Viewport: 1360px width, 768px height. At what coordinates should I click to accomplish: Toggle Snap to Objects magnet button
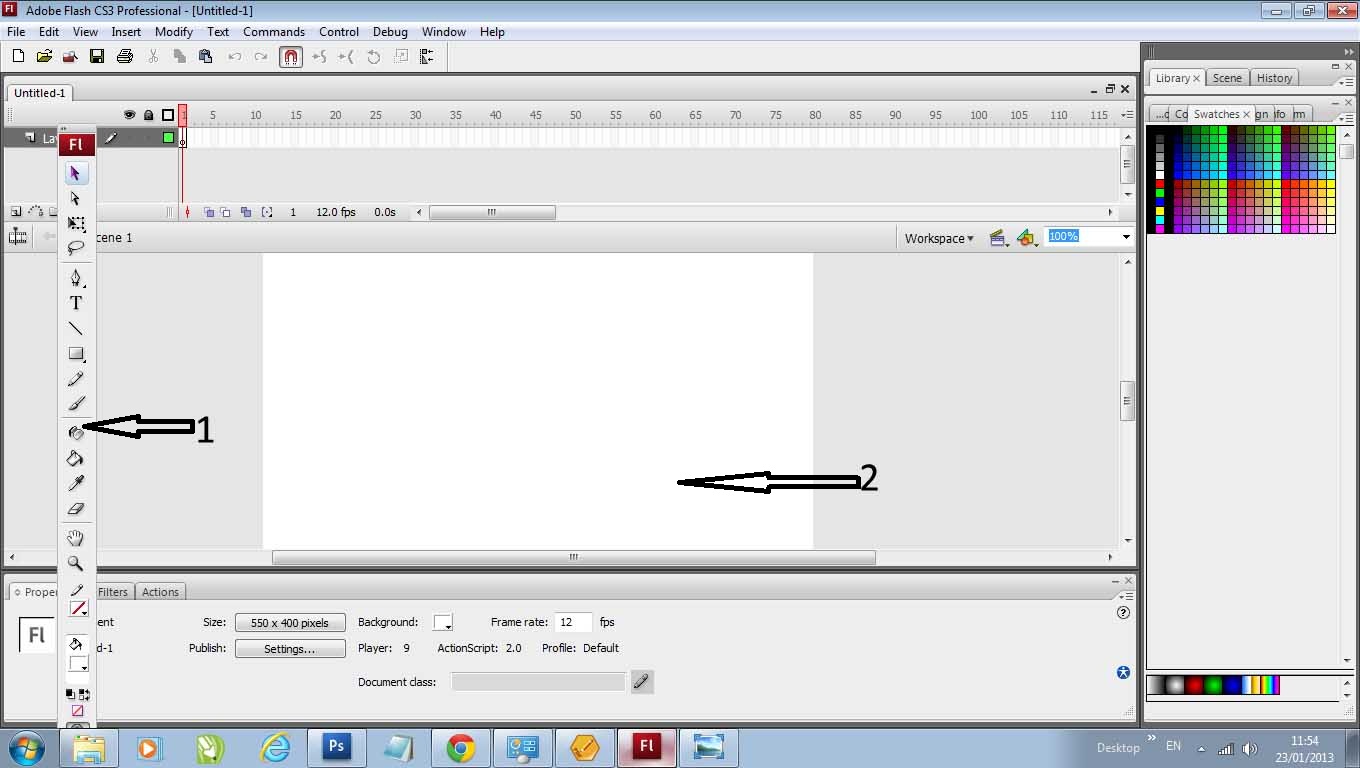click(x=291, y=57)
